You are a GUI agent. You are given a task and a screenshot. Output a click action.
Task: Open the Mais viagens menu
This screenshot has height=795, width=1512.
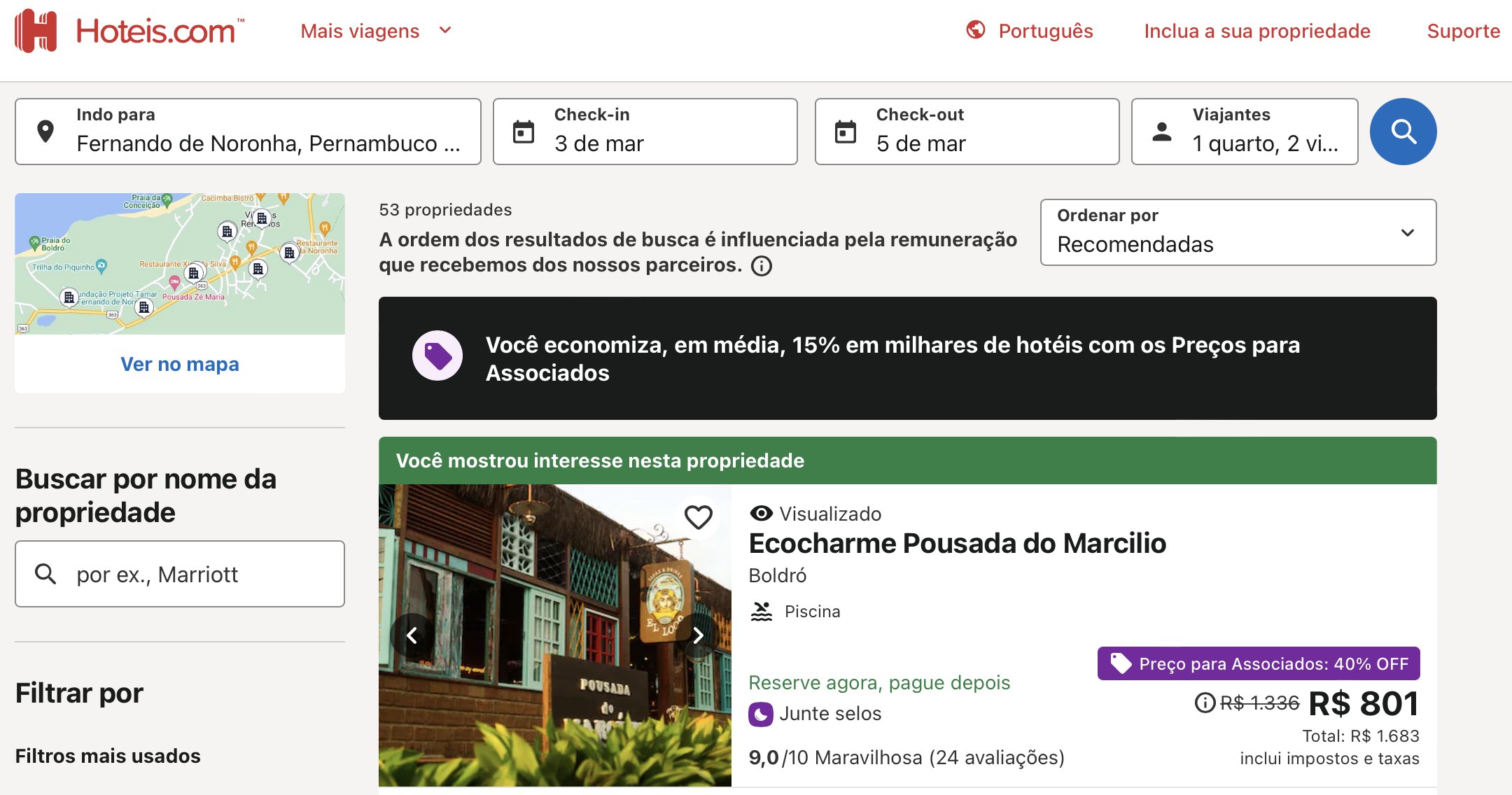point(376,31)
